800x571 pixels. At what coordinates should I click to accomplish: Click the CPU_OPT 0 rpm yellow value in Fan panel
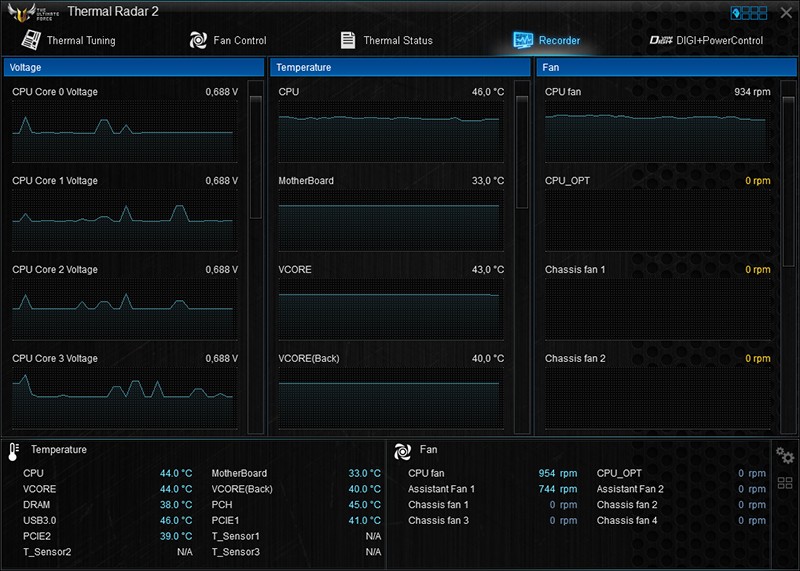(758, 181)
